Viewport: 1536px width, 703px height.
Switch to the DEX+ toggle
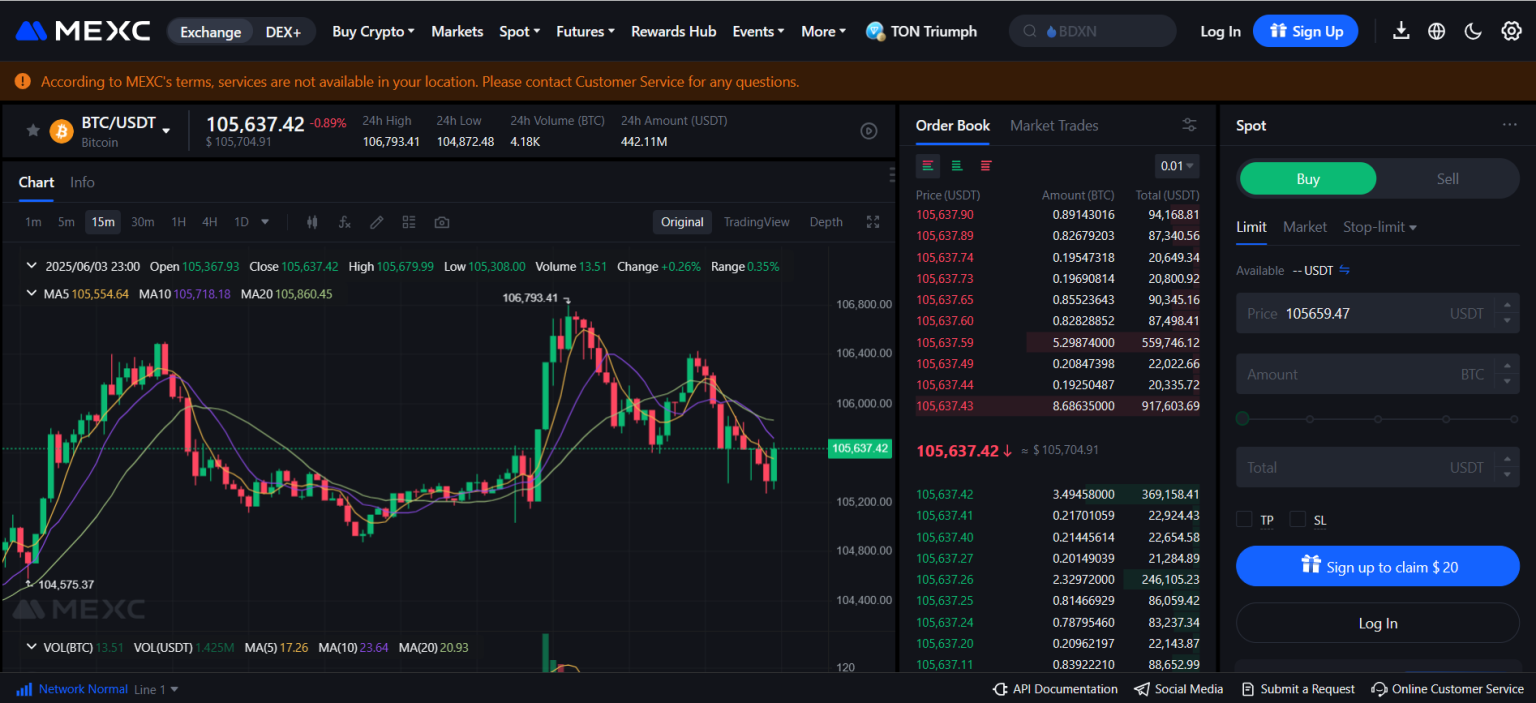click(x=283, y=31)
